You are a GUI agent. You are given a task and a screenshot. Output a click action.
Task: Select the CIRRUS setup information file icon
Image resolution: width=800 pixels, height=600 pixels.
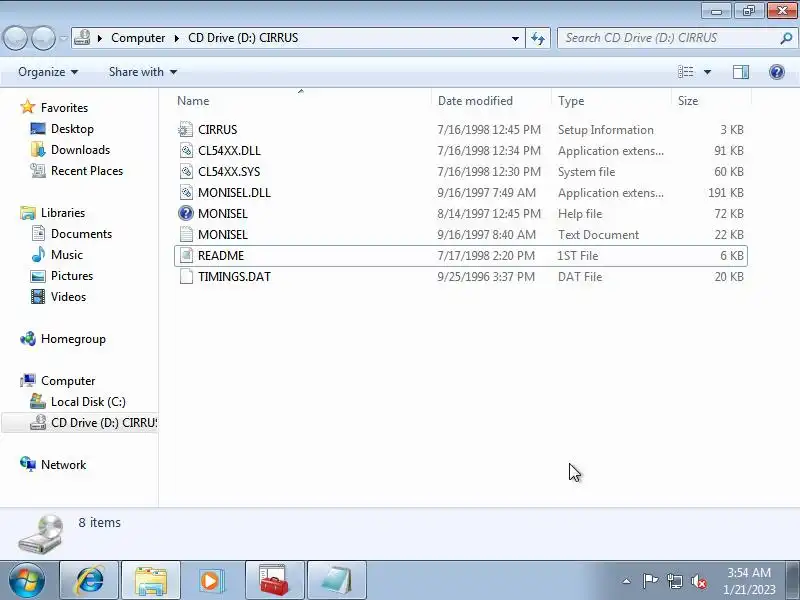(x=186, y=130)
